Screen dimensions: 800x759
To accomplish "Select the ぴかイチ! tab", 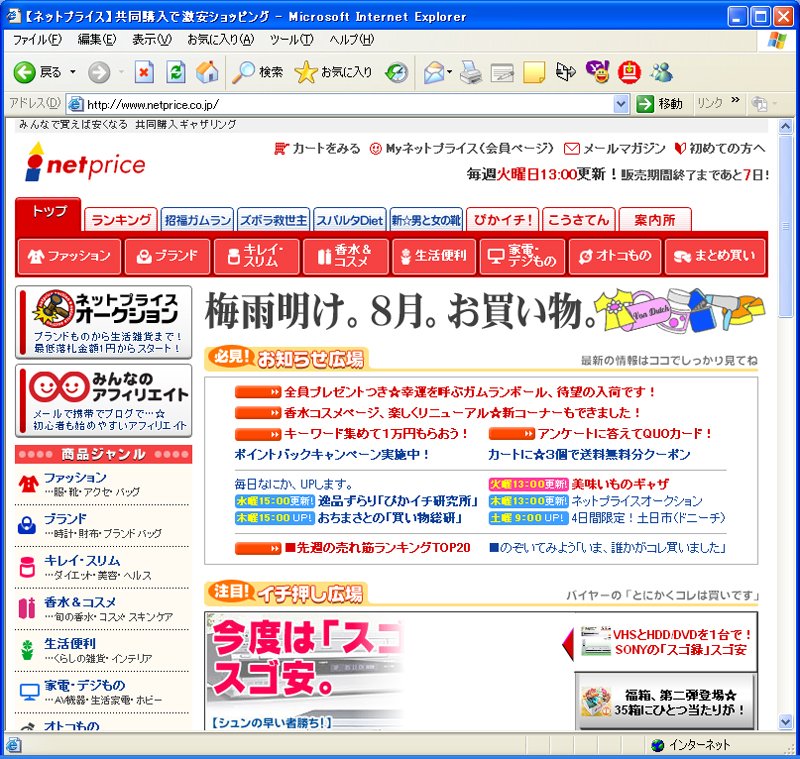I will [503, 220].
